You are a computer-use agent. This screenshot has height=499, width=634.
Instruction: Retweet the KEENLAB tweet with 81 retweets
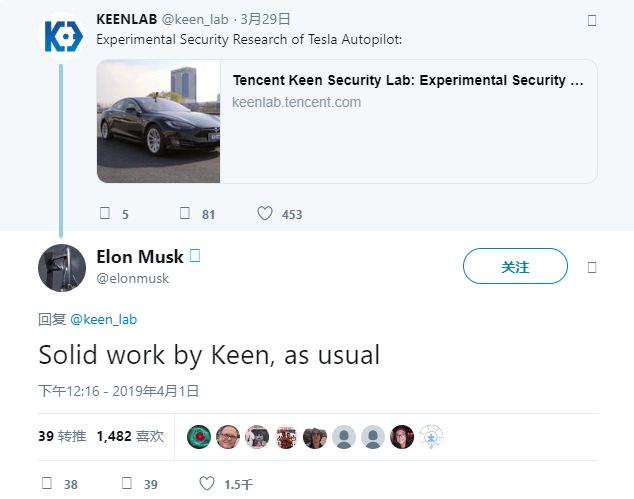(x=185, y=213)
